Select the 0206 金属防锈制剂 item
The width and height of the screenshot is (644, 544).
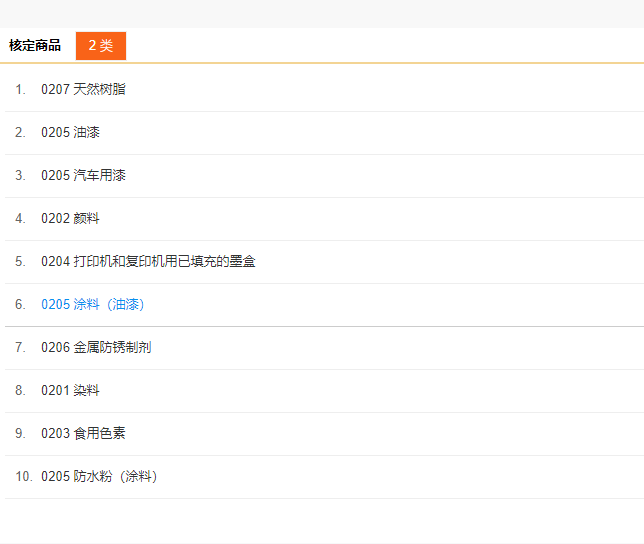pyautogui.click(x=96, y=347)
